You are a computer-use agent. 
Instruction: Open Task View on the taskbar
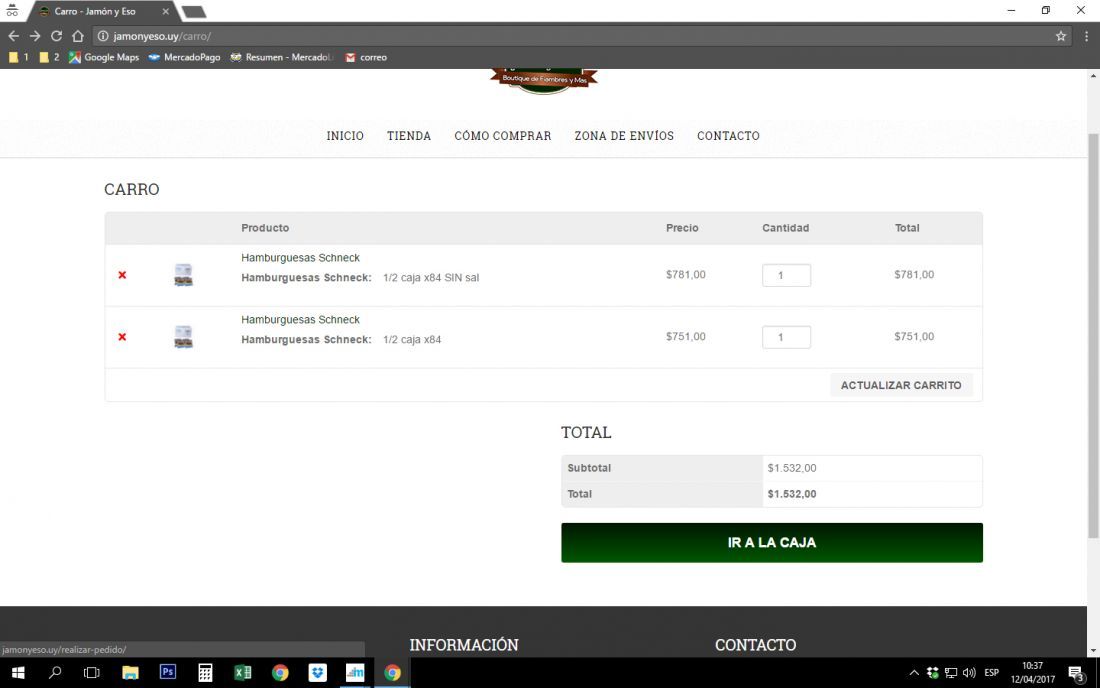tap(92, 673)
